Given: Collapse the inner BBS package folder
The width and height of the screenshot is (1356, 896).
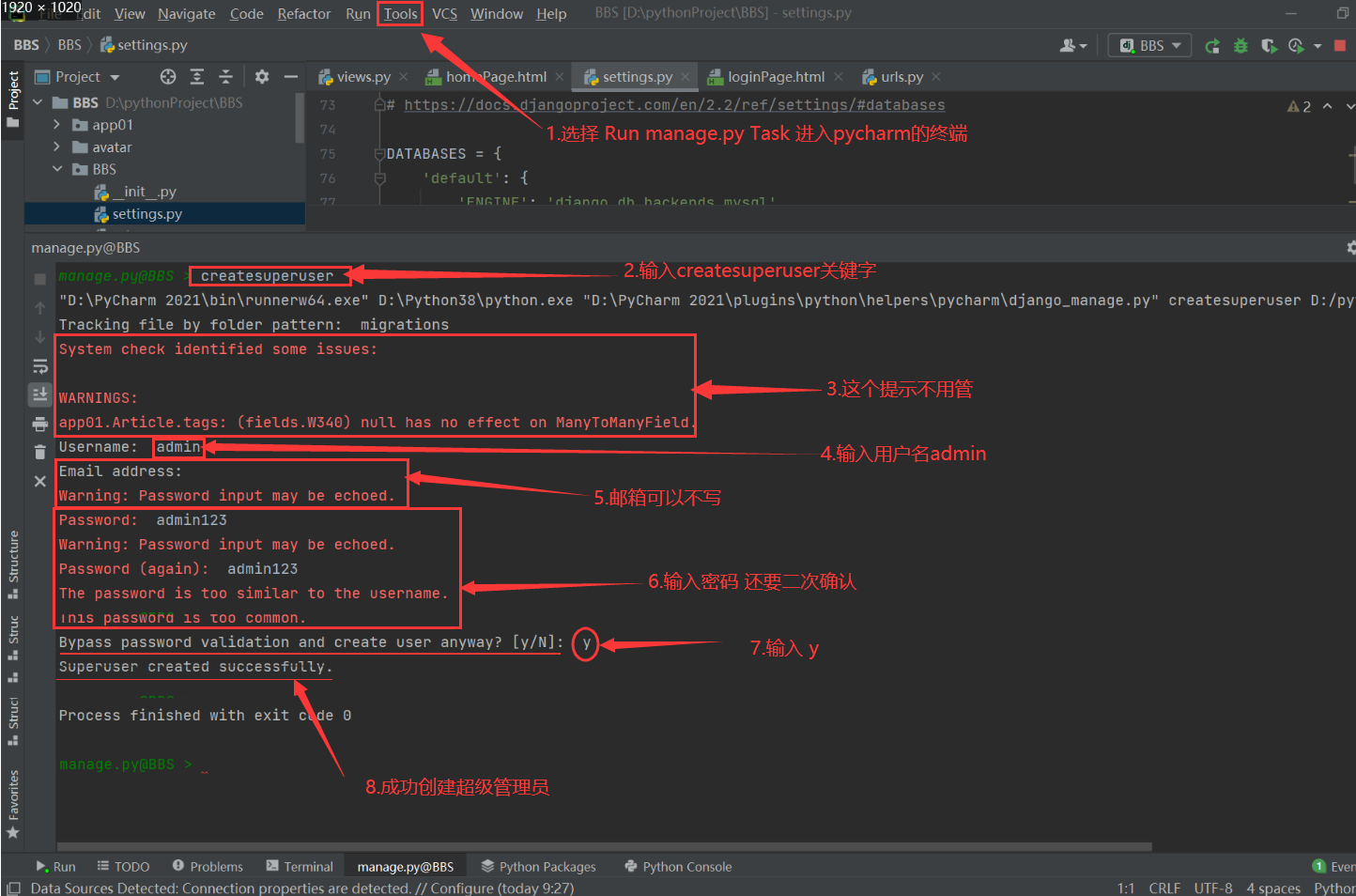Looking at the screenshot, I should pyautogui.click(x=57, y=169).
